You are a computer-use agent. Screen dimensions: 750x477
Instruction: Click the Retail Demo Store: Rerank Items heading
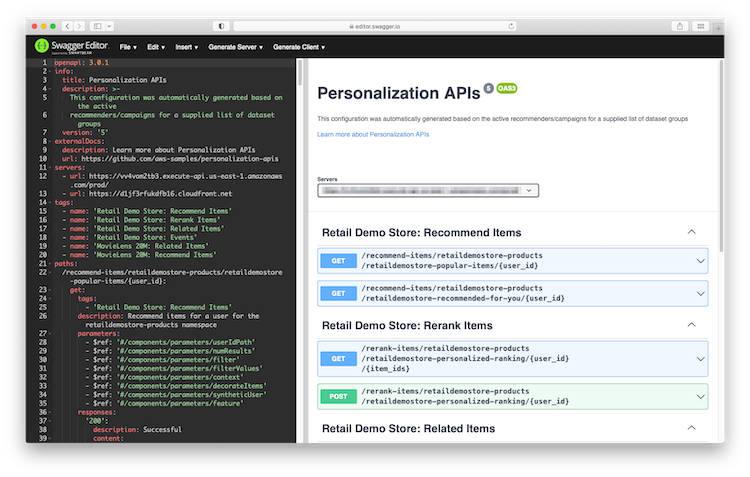(407, 325)
